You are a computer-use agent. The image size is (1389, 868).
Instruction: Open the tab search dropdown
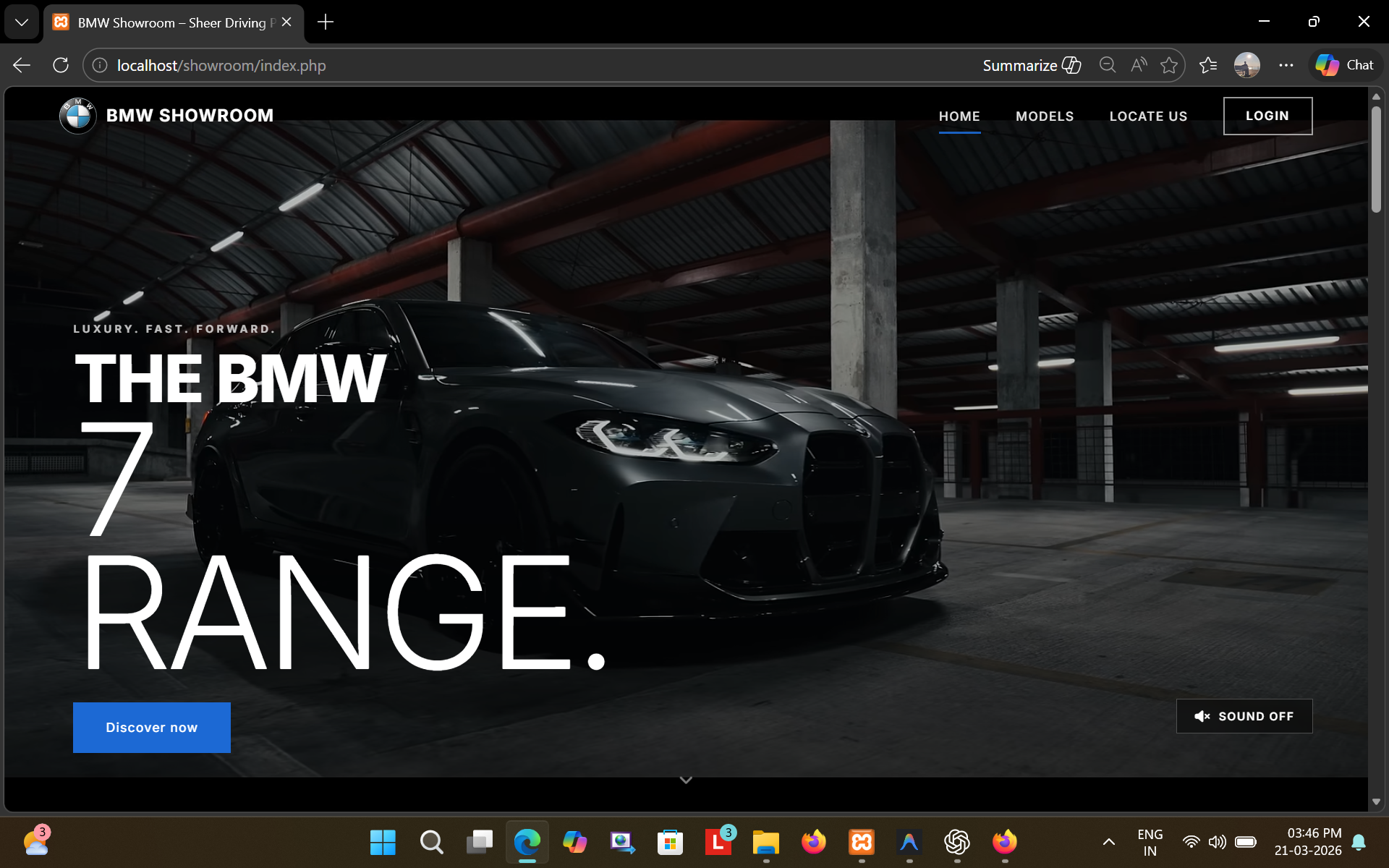[x=21, y=22]
